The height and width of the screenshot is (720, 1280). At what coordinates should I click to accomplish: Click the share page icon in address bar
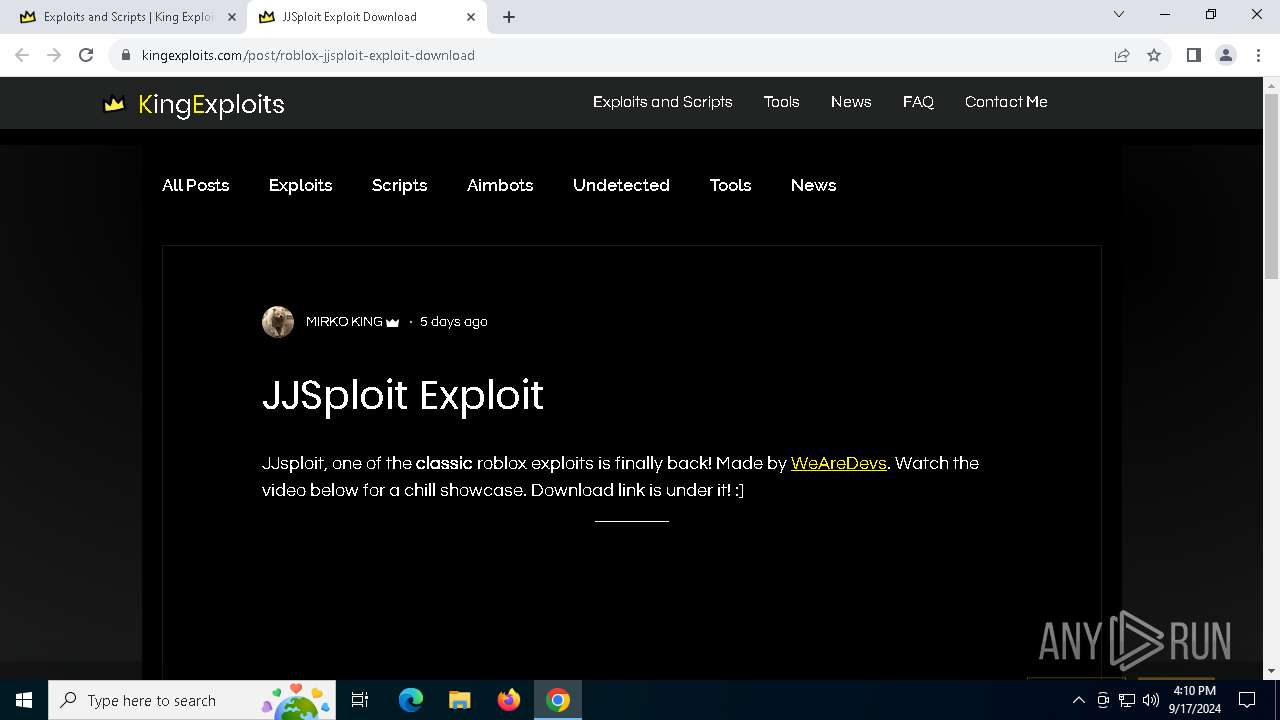[x=1122, y=55]
